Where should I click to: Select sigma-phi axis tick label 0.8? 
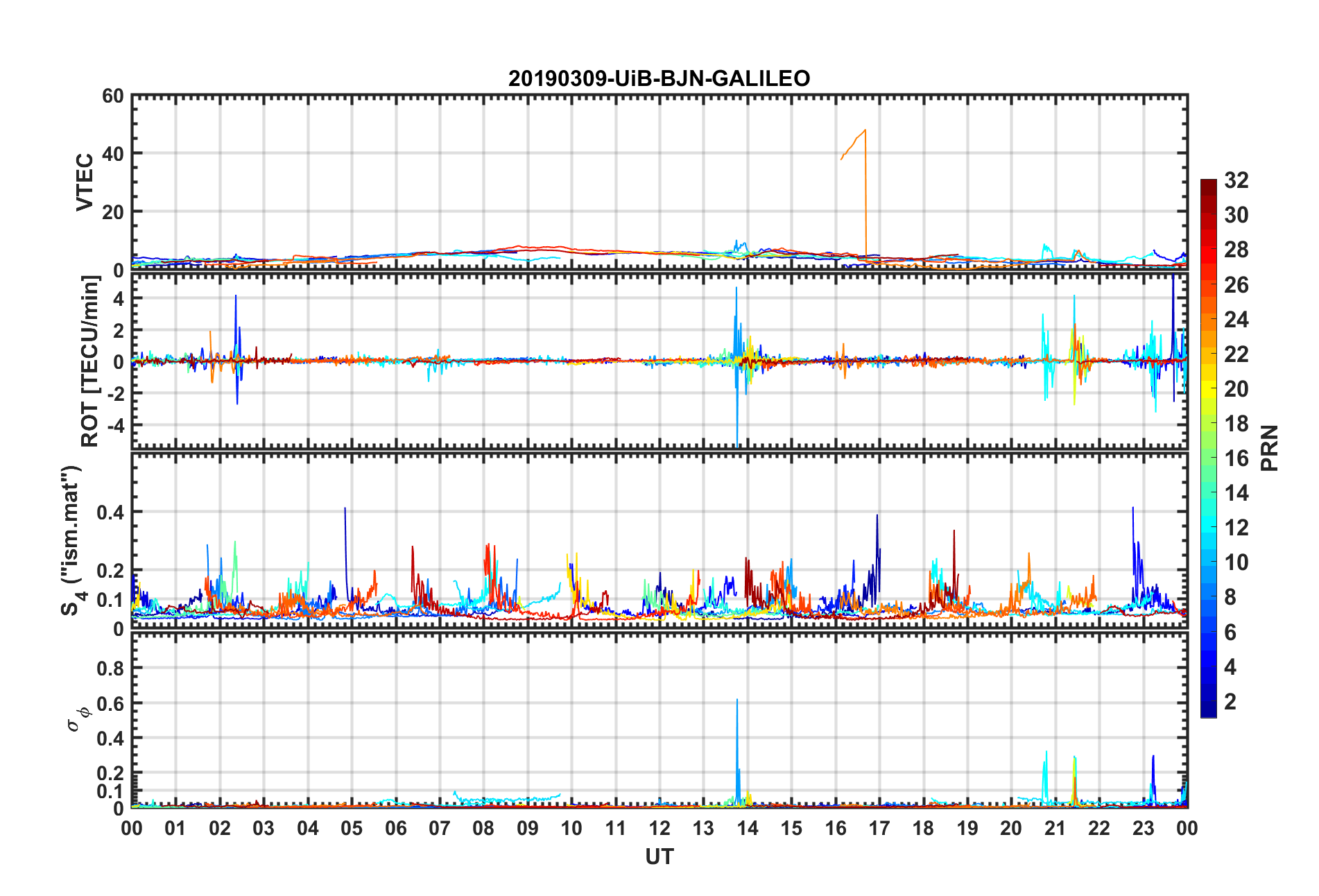click(x=111, y=669)
